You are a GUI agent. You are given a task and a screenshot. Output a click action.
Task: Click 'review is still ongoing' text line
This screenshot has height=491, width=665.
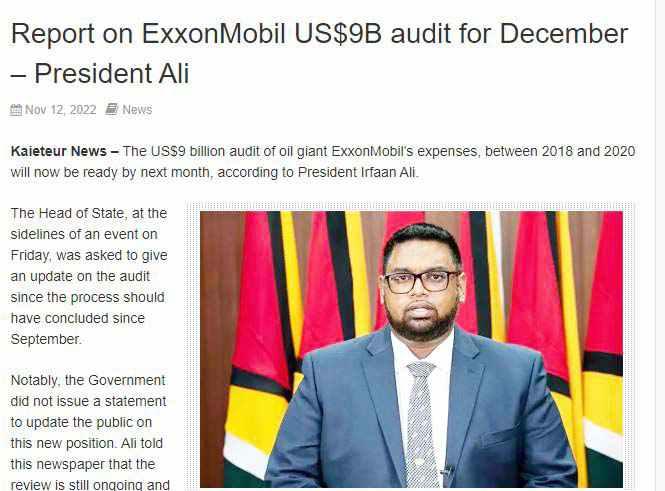pos(90,485)
